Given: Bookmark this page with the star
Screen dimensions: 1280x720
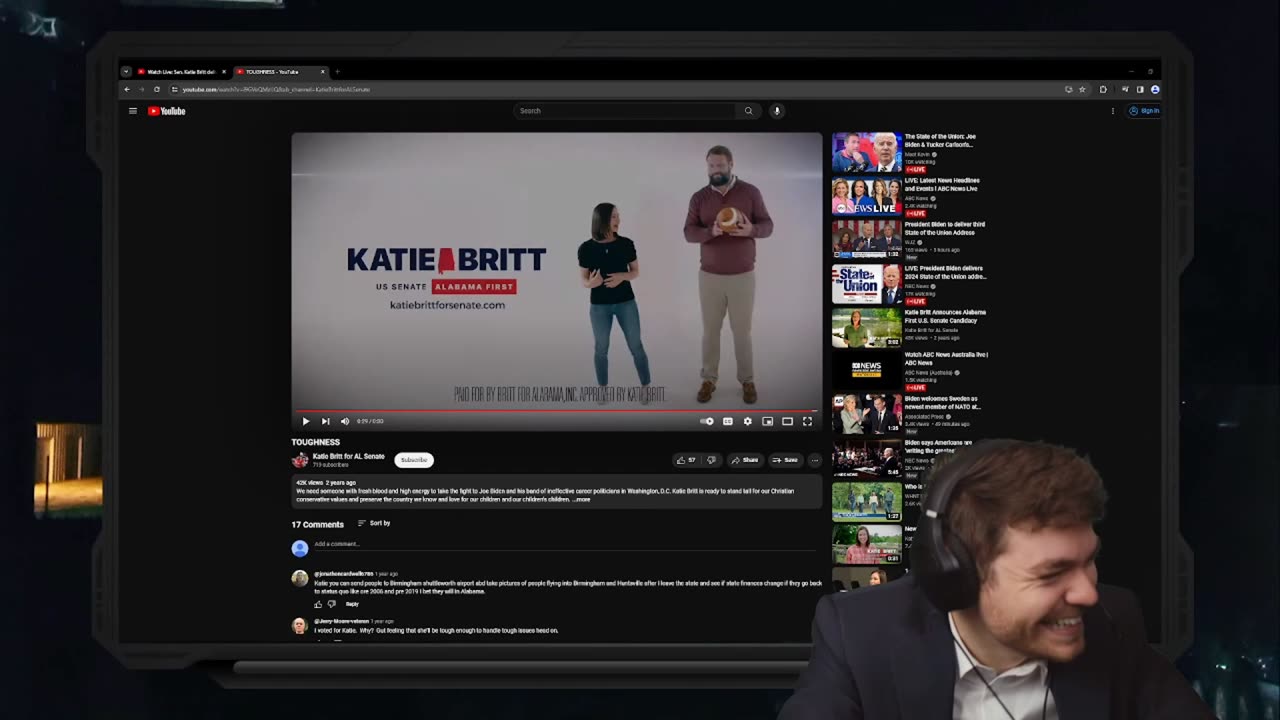Looking at the screenshot, I should (x=1082, y=89).
